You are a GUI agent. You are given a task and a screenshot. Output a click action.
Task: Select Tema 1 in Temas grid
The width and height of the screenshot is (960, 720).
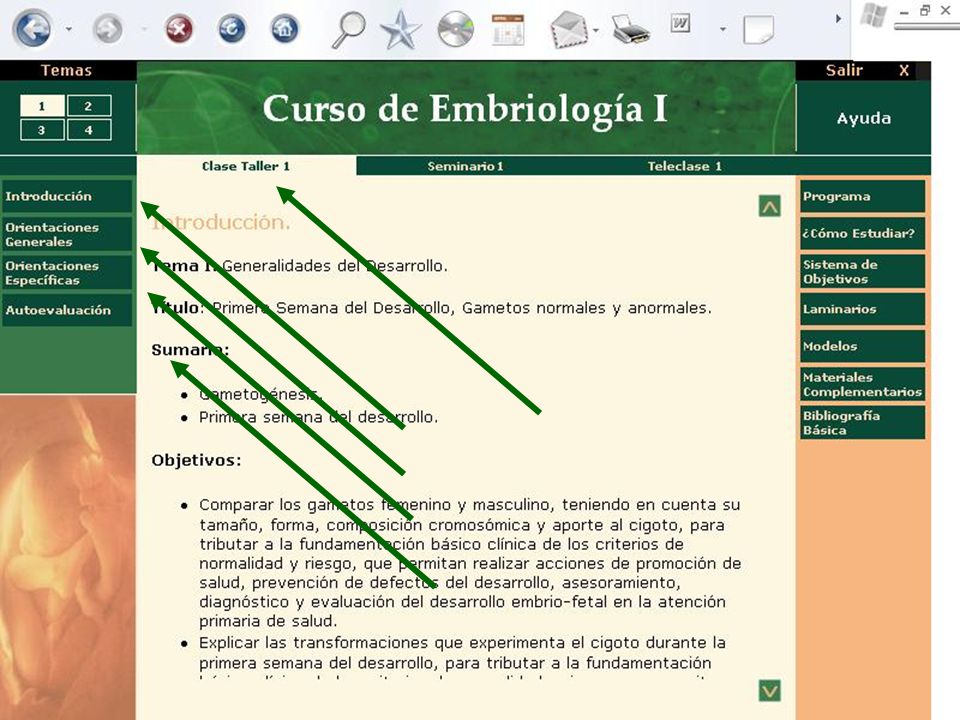pyautogui.click(x=42, y=106)
